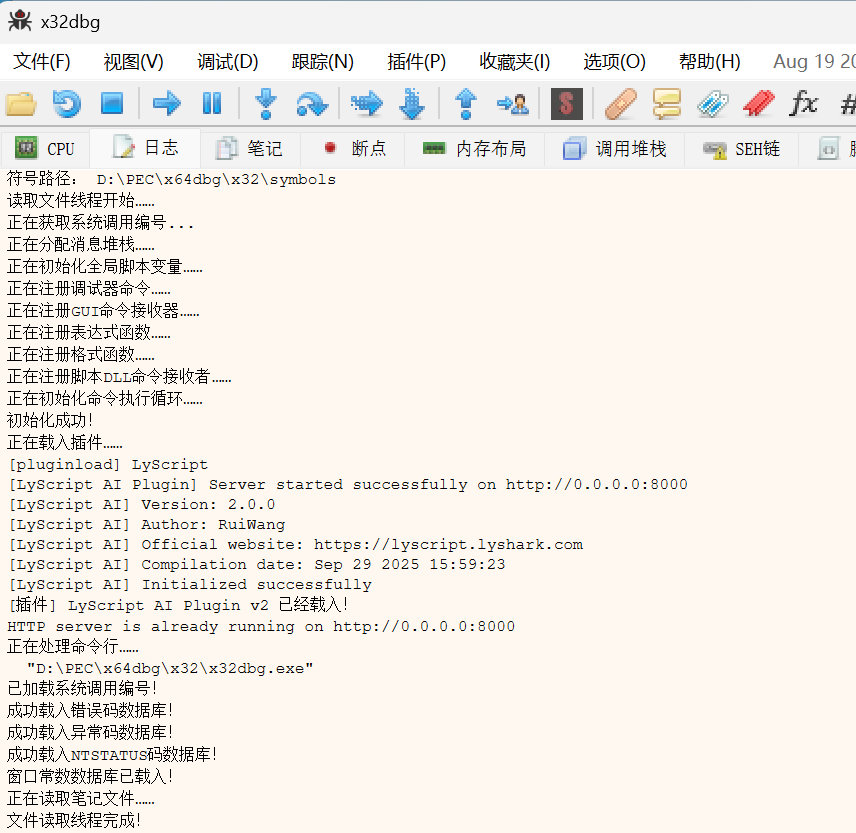Click log line 'Version: 2.0.0'

click(x=141, y=504)
